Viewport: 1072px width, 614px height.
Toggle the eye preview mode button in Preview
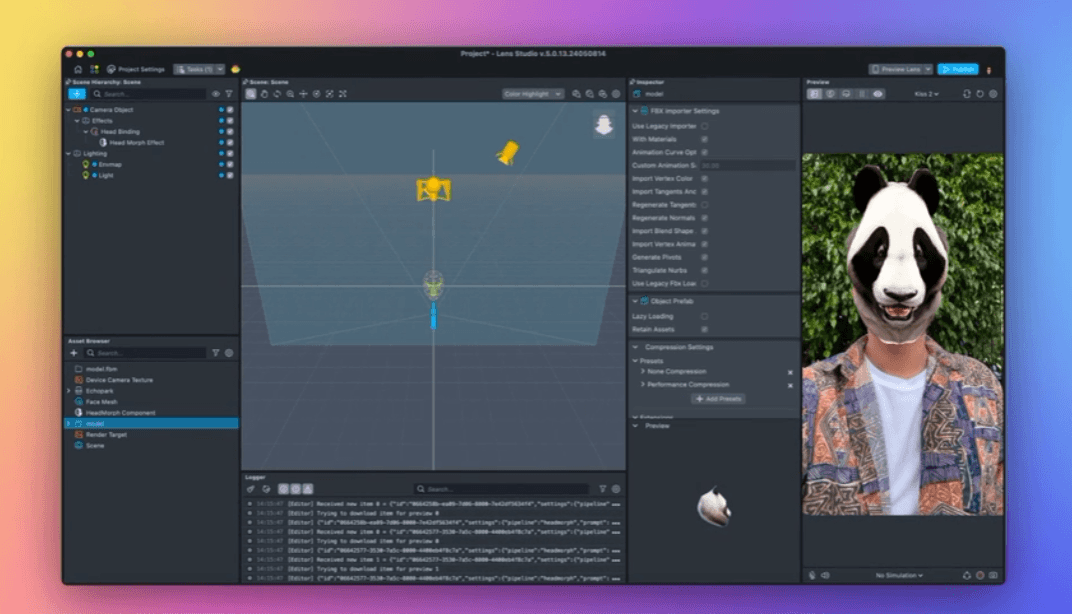pos(878,94)
